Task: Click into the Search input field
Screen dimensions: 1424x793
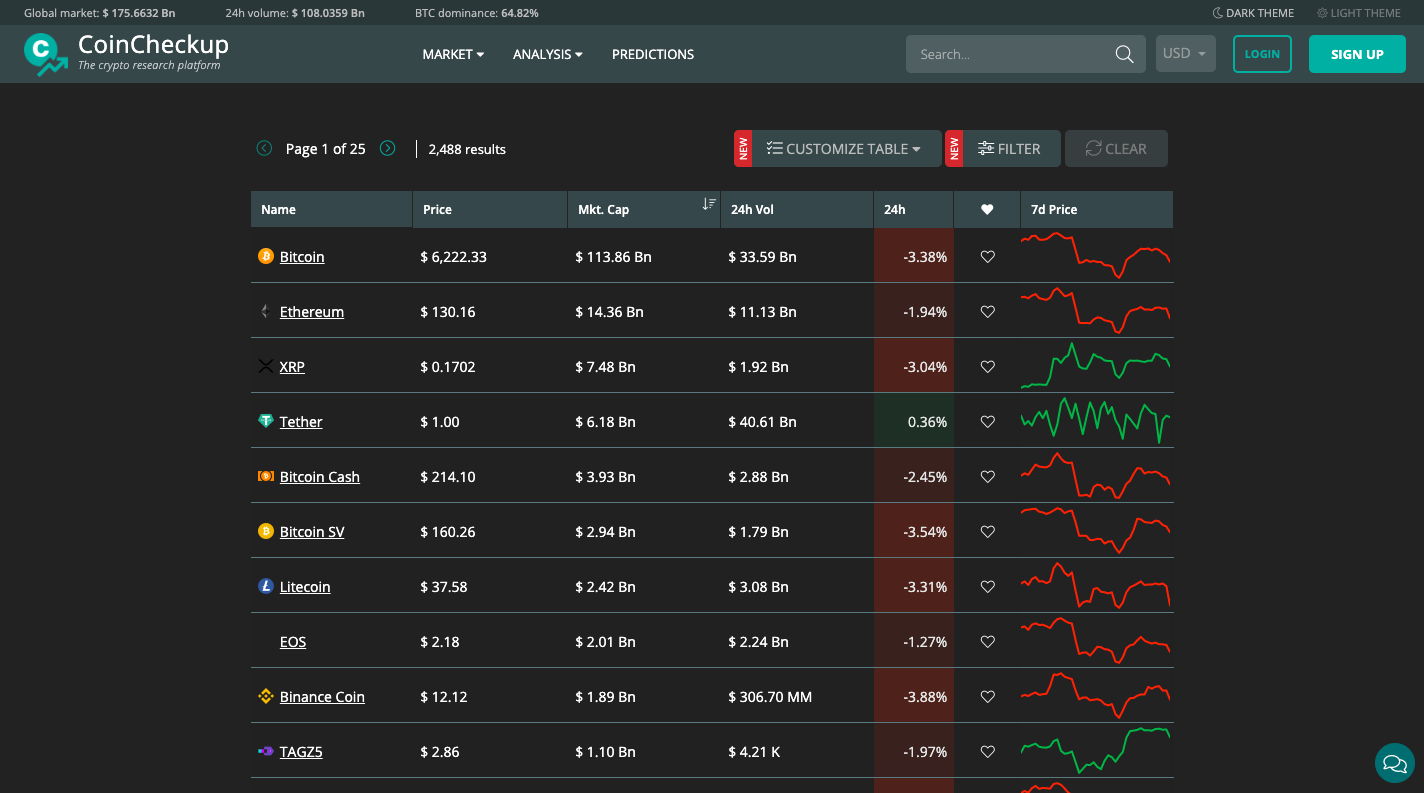Action: [x=1010, y=54]
